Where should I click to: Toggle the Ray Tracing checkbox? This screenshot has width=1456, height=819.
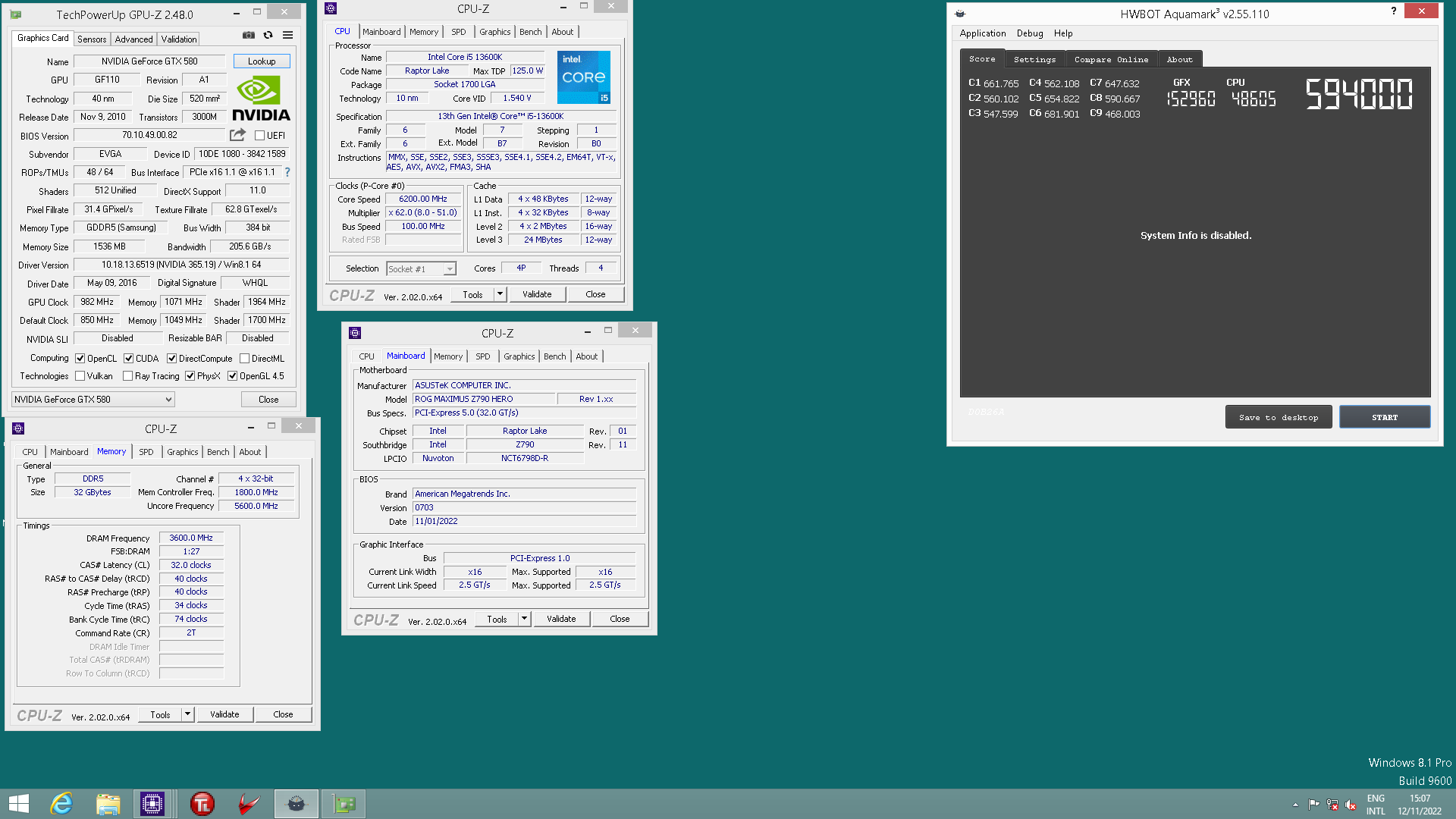[127, 376]
